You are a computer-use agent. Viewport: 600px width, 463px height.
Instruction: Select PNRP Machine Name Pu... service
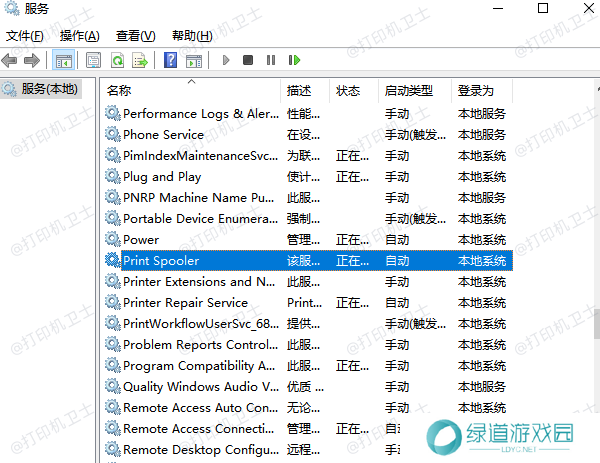click(x=308, y=197)
